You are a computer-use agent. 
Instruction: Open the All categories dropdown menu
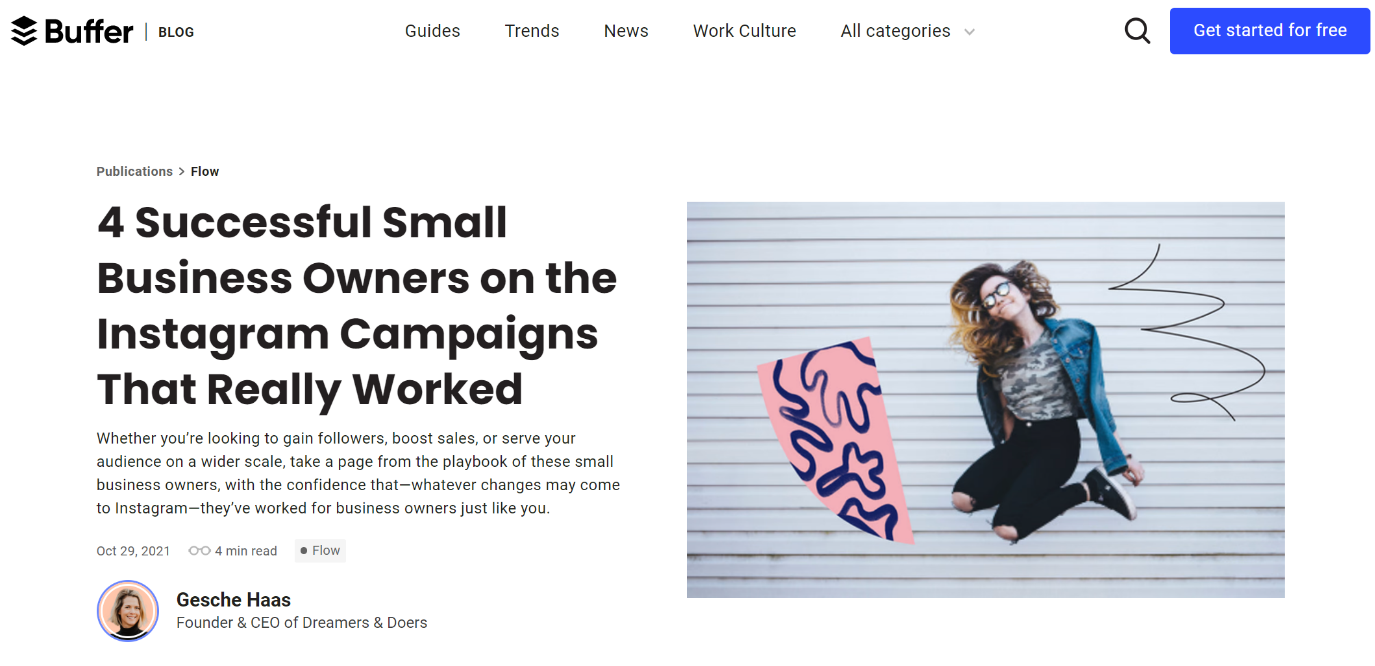[x=895, y=31]
